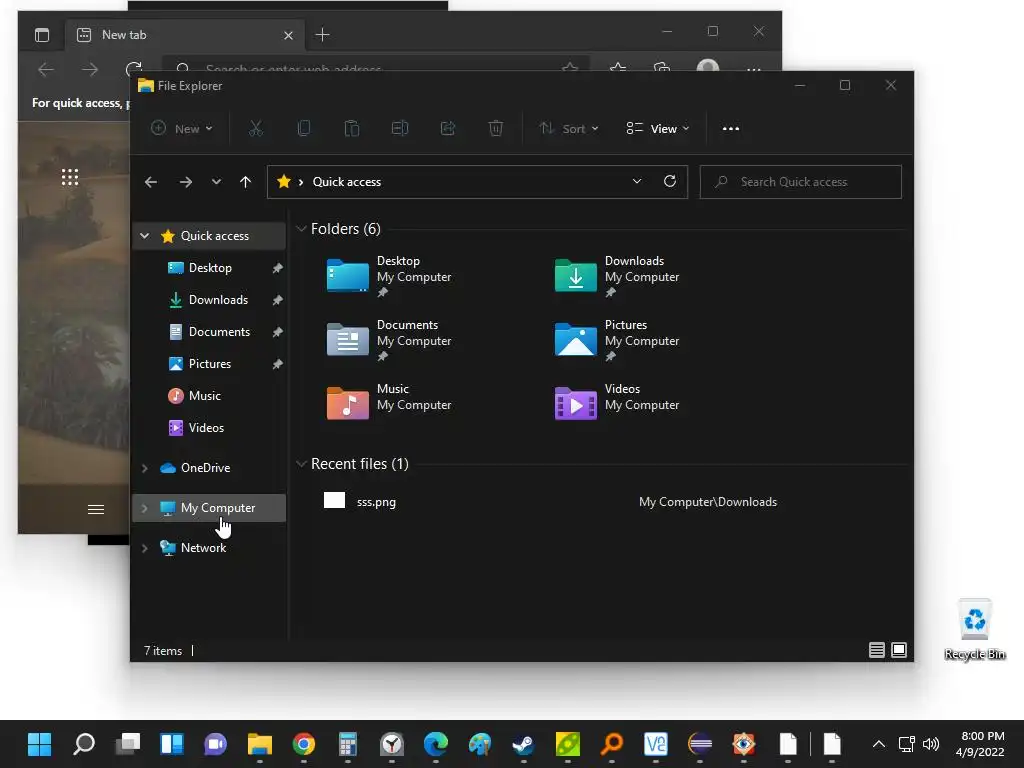This screenshot has height=768, width=1024.
Task: Click the Paste clipboard icon in toolbar
Action: coord(352,129)
